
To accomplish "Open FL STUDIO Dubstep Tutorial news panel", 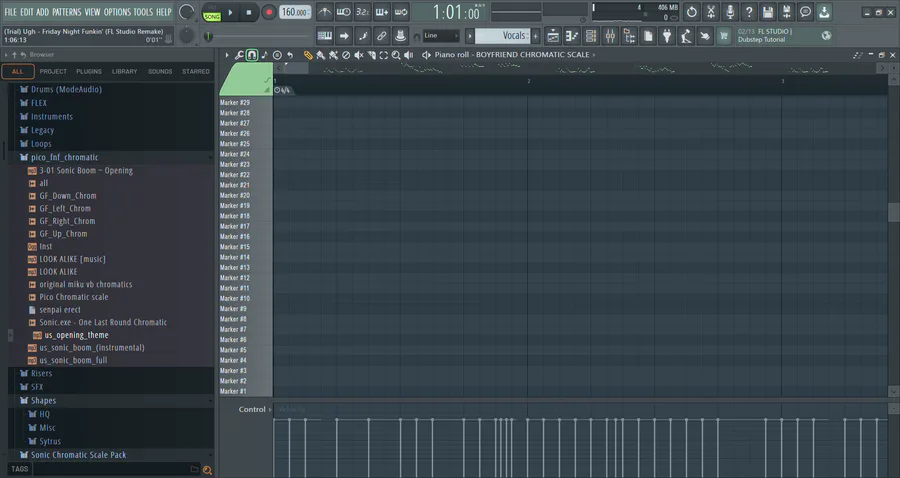I will click(x=784, y=36).
